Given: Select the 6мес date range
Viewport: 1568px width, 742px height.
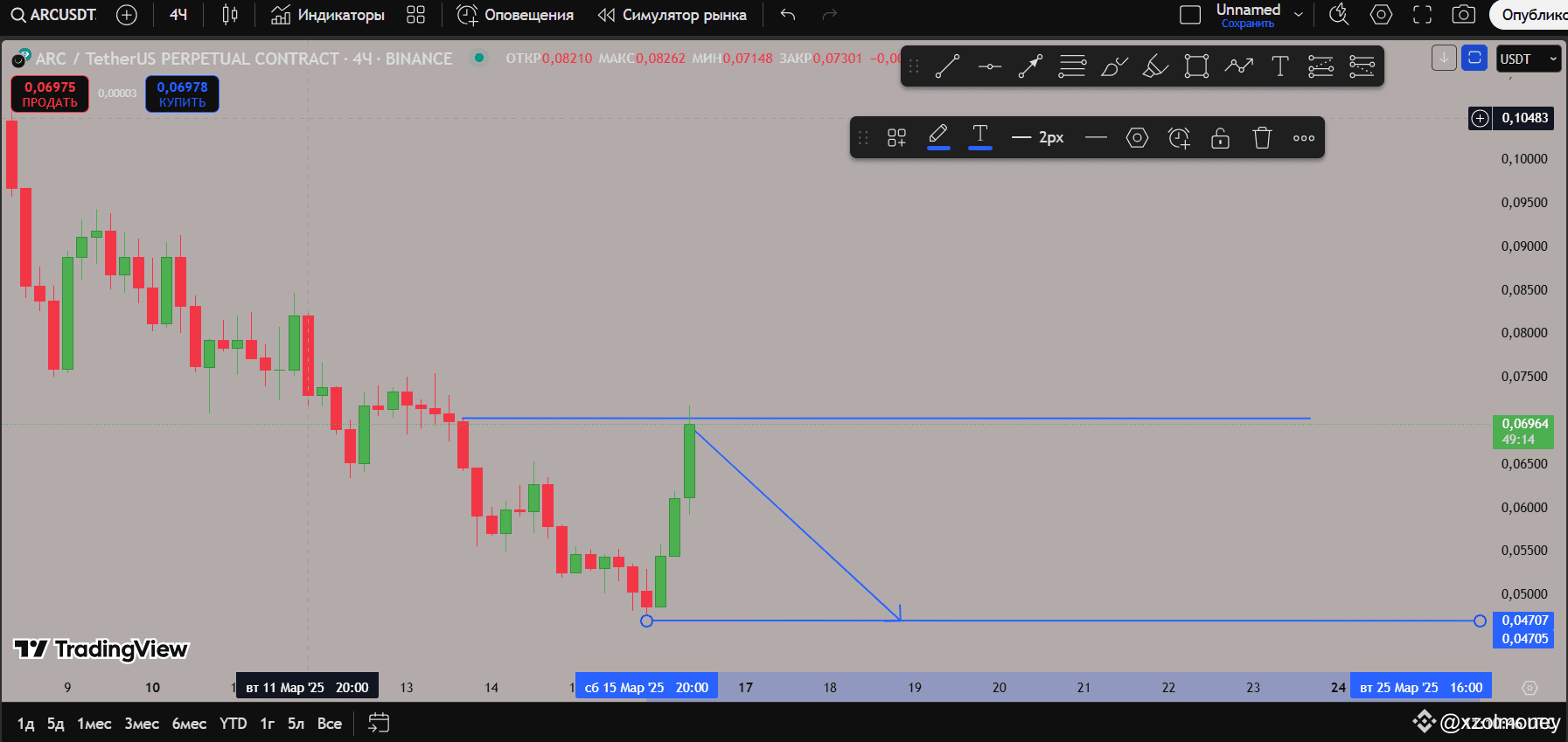Looking at the screenshot, I should click(x=189, y=724).
